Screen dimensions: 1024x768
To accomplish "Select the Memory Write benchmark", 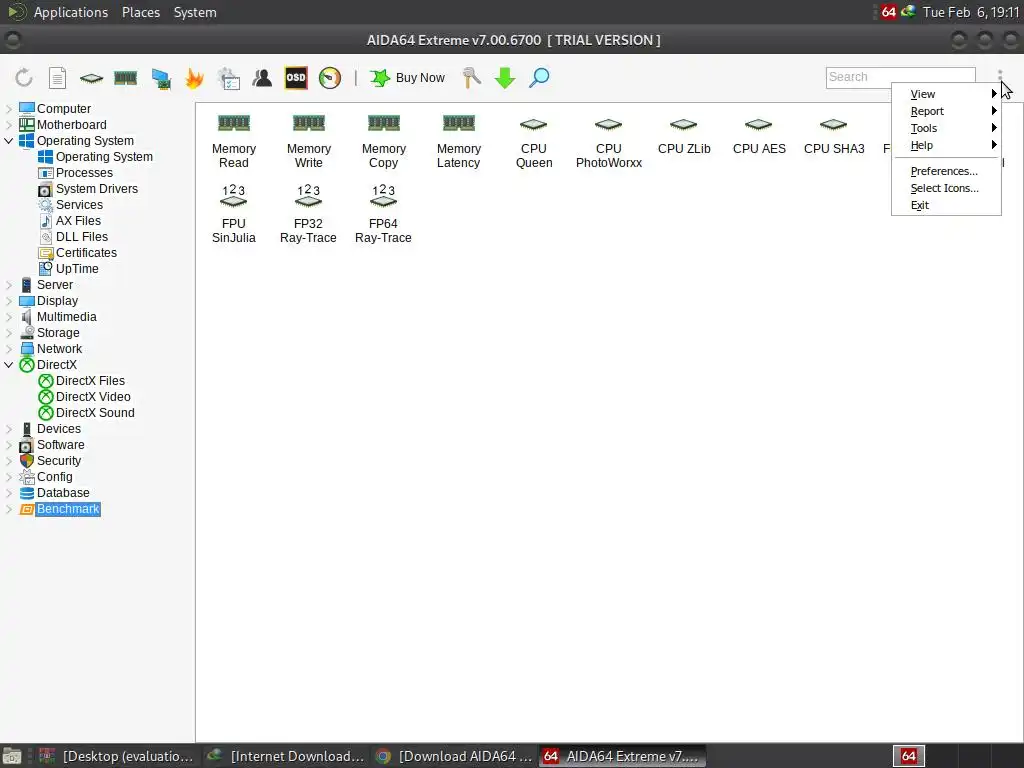I will [309, 142].
